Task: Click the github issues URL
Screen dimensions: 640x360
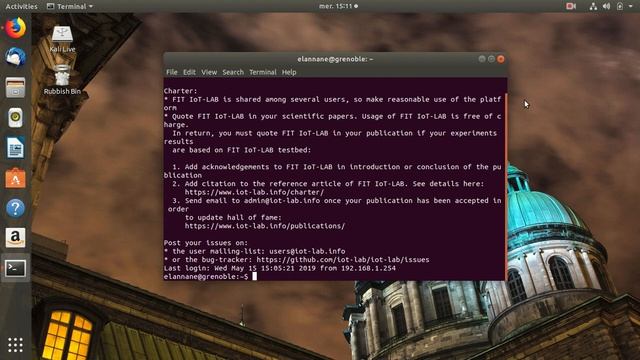Action: tap(343, 260)
